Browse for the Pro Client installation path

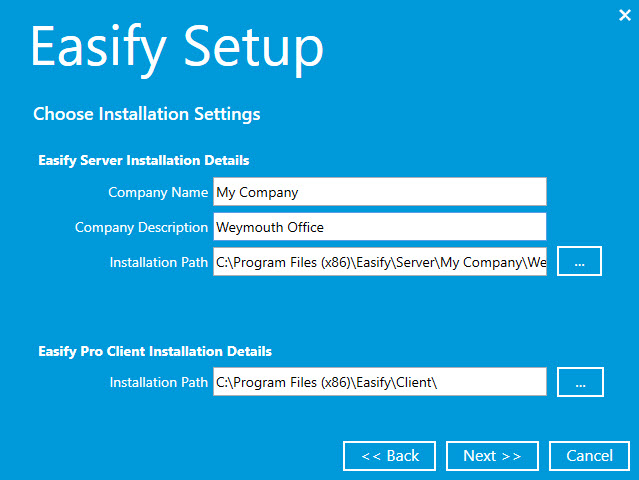point(580,382)
